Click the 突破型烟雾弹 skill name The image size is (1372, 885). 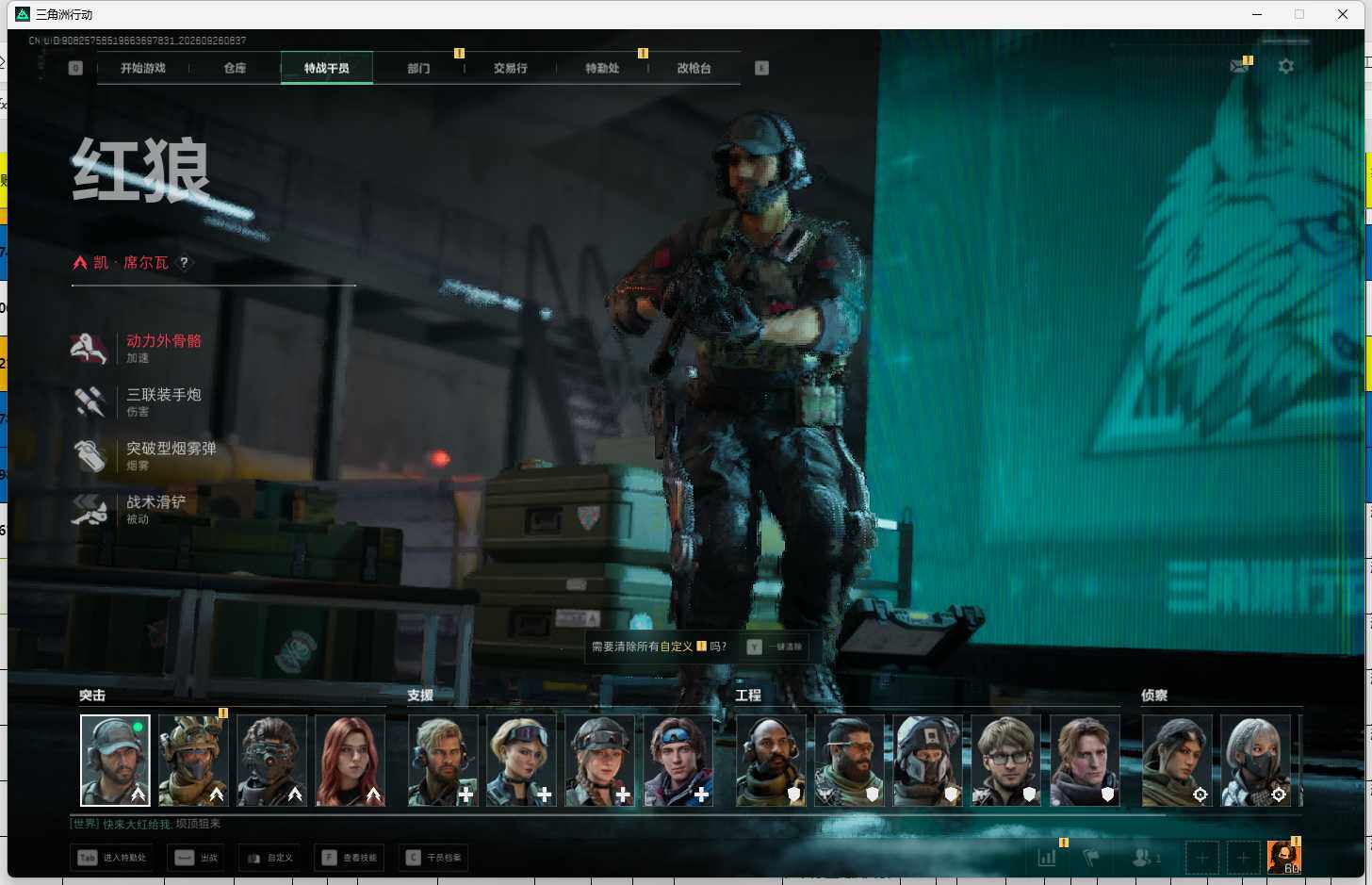(171, 449)
